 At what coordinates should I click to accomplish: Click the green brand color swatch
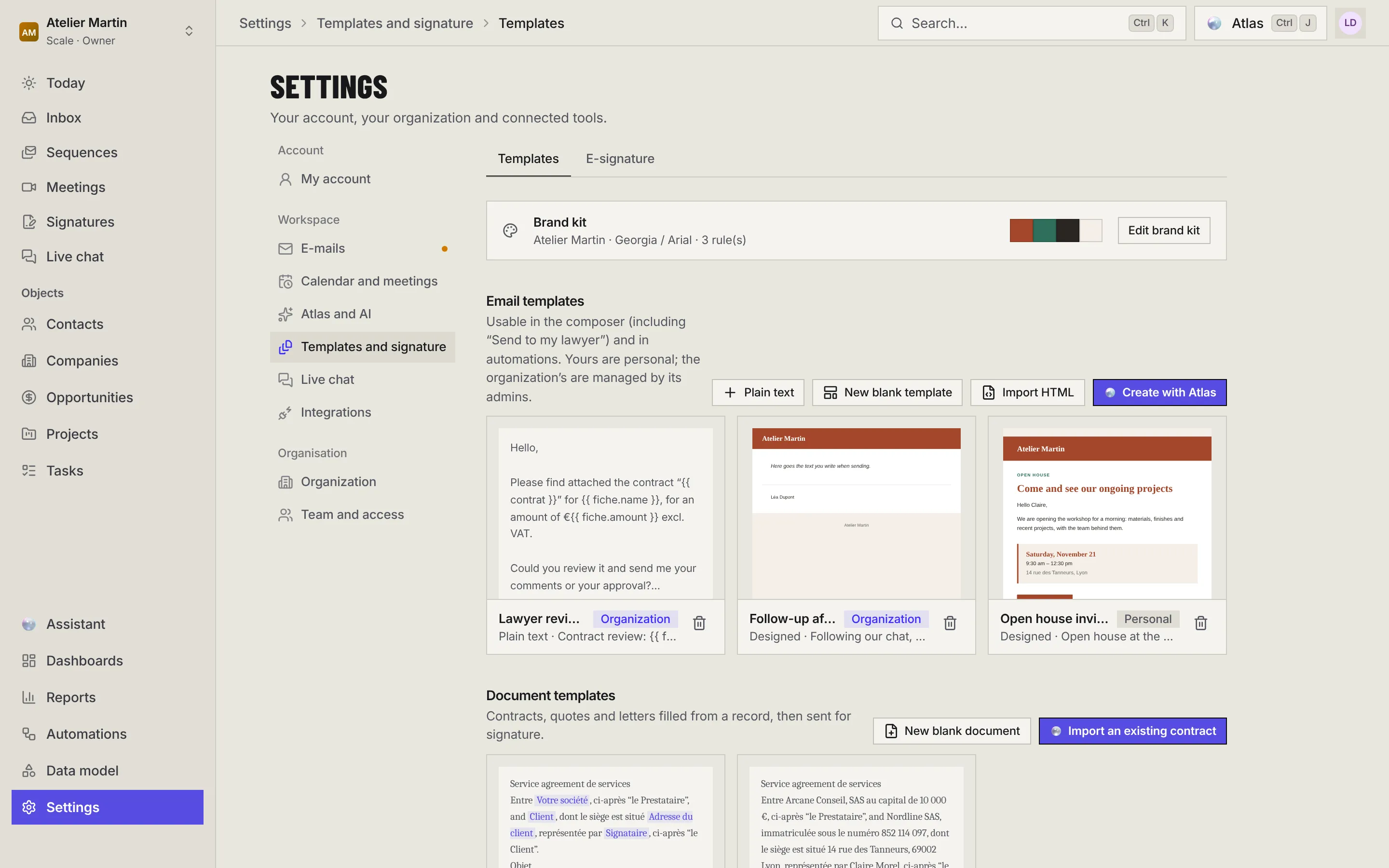click(1045, 231)
